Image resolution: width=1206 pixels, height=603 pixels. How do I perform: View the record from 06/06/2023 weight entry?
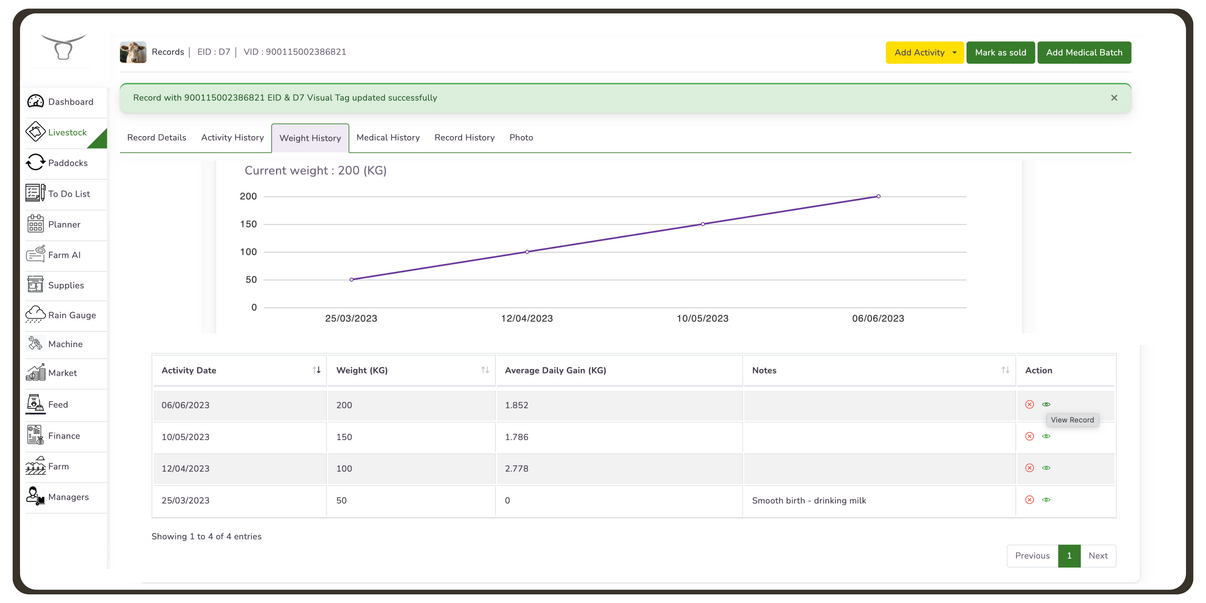point(1046,404)
